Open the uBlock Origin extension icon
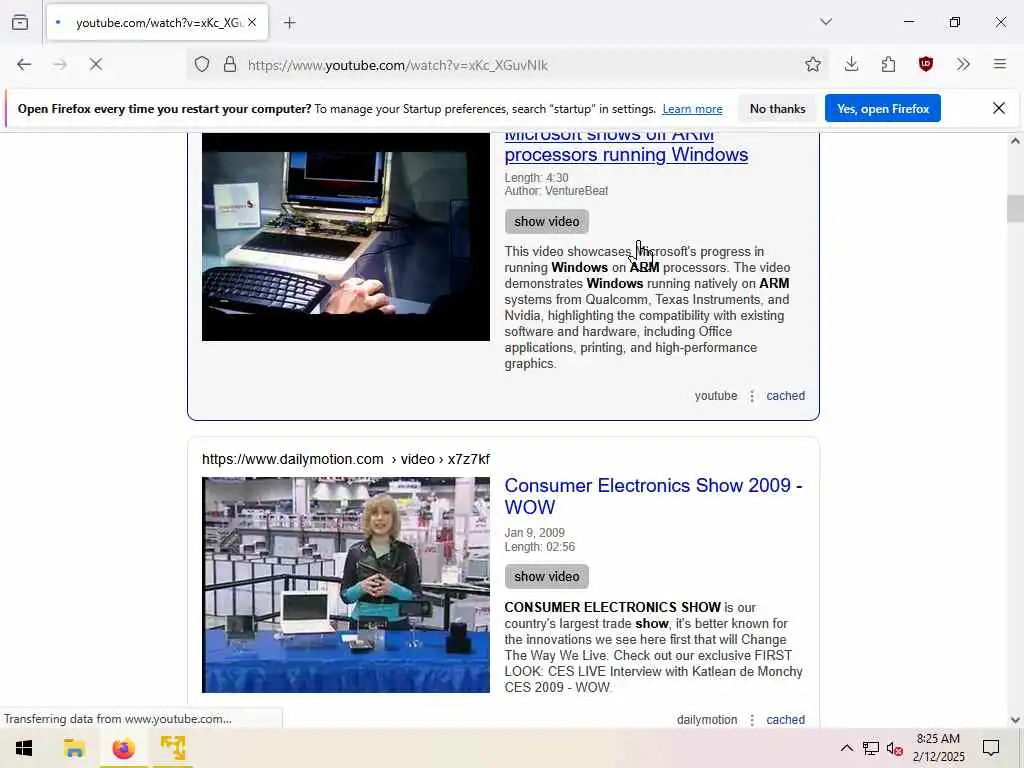1024x768 pixels. tap(925, 64)
